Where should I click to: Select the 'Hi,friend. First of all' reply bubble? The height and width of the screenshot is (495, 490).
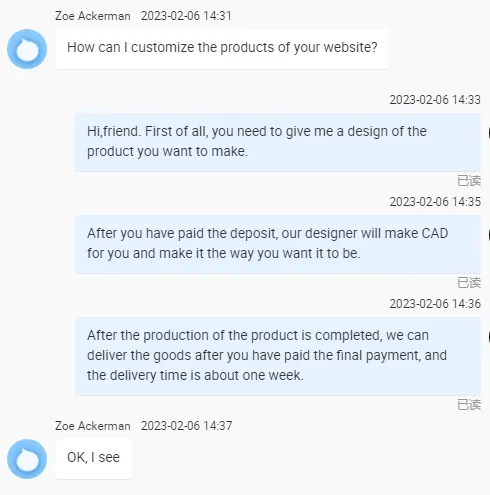[278, 142]
